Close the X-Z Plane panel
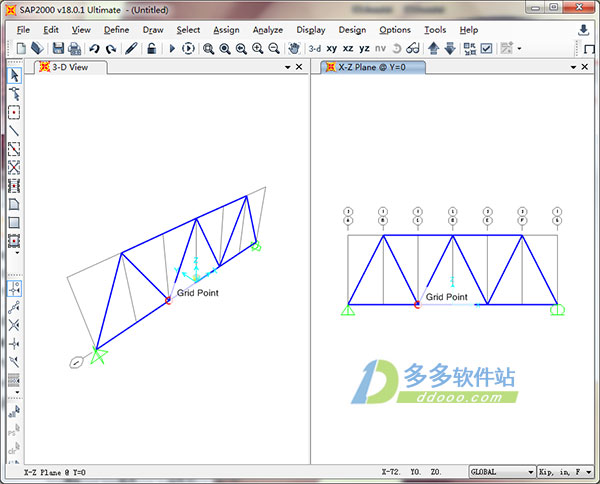 585,67
